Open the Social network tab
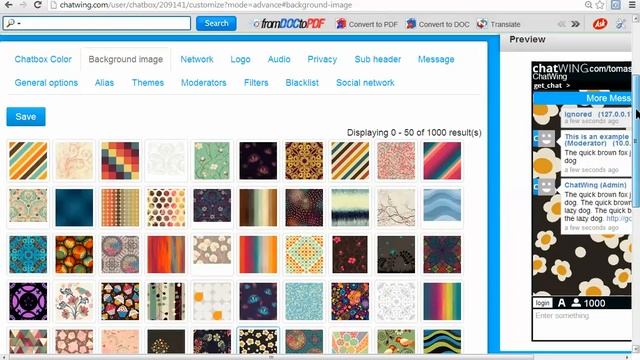The height and width of the screenshot is (360, 640). click(x=365, y=82)
